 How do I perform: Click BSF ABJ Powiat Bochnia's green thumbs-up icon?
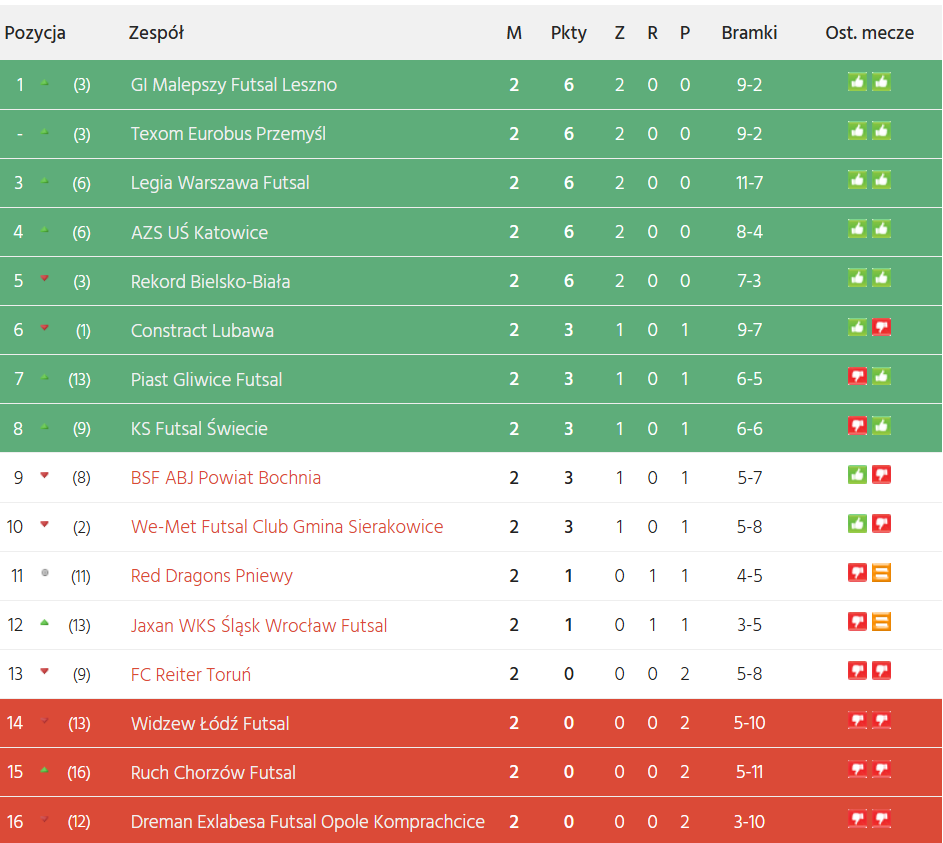[857, 474]
